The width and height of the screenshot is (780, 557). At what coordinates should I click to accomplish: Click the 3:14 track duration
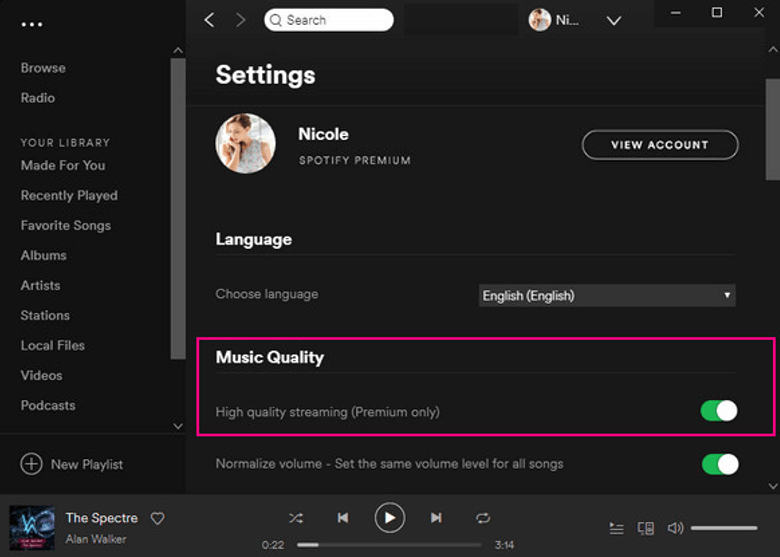click(x=504, y=545)
